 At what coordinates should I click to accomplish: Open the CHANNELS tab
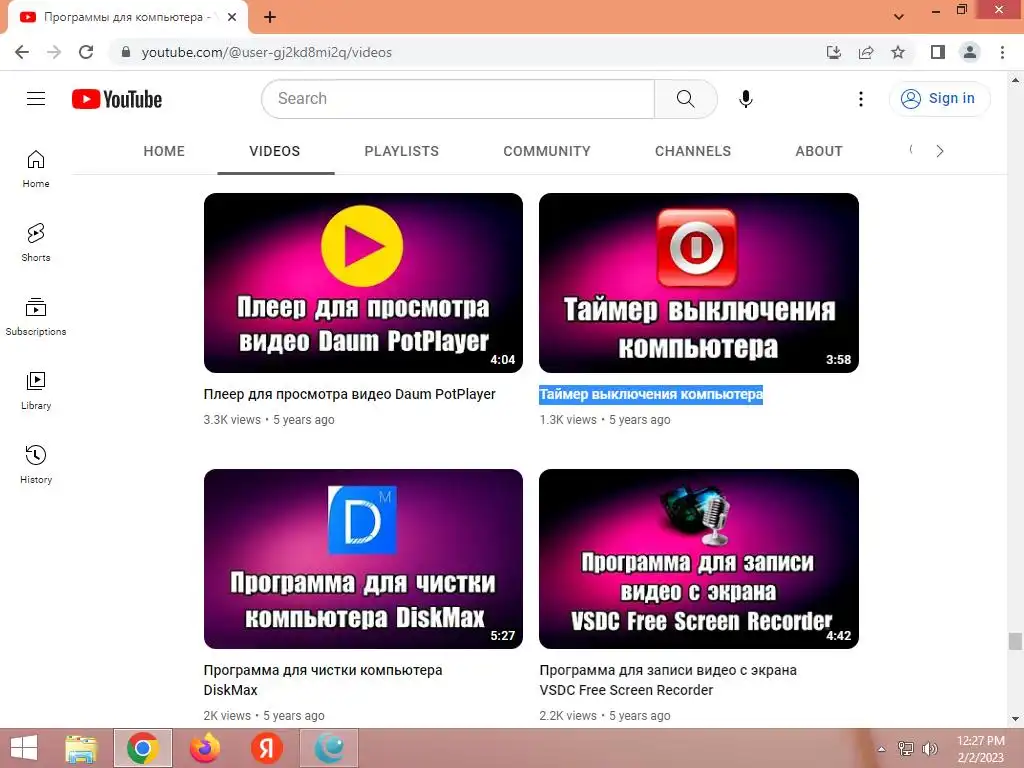tap(693, 152)
